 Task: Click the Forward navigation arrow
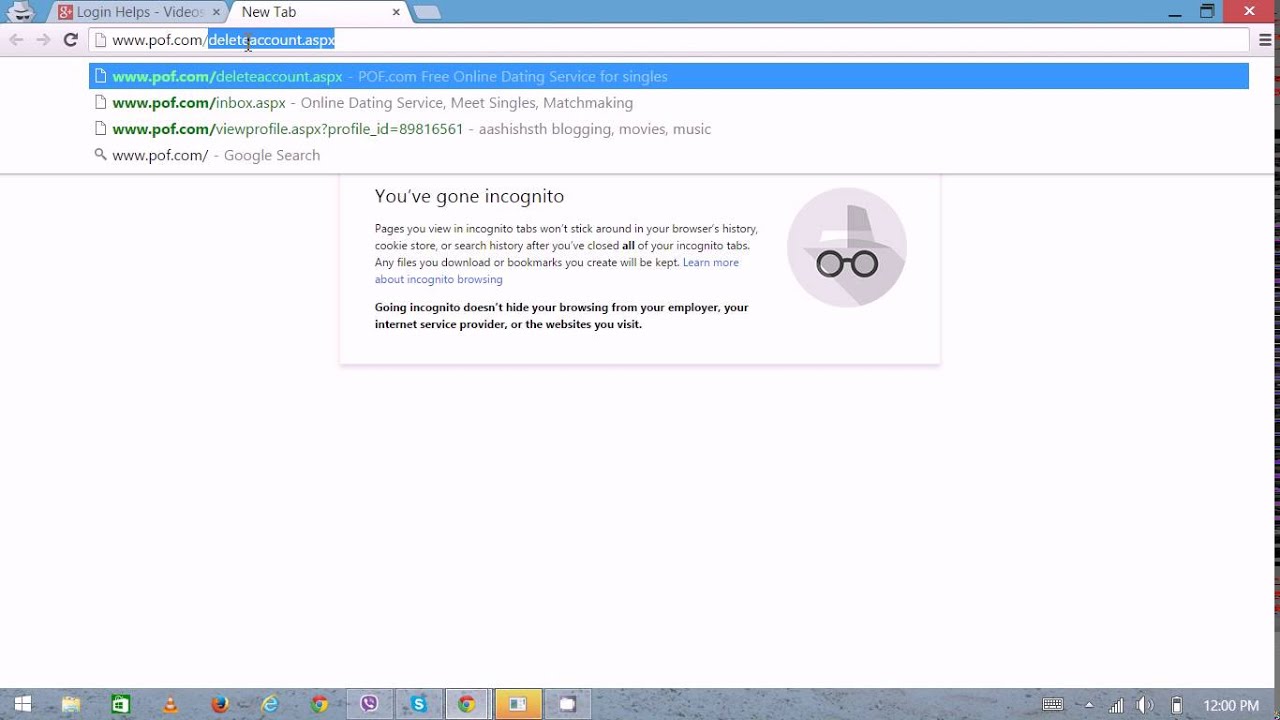[x=43, y=40]
